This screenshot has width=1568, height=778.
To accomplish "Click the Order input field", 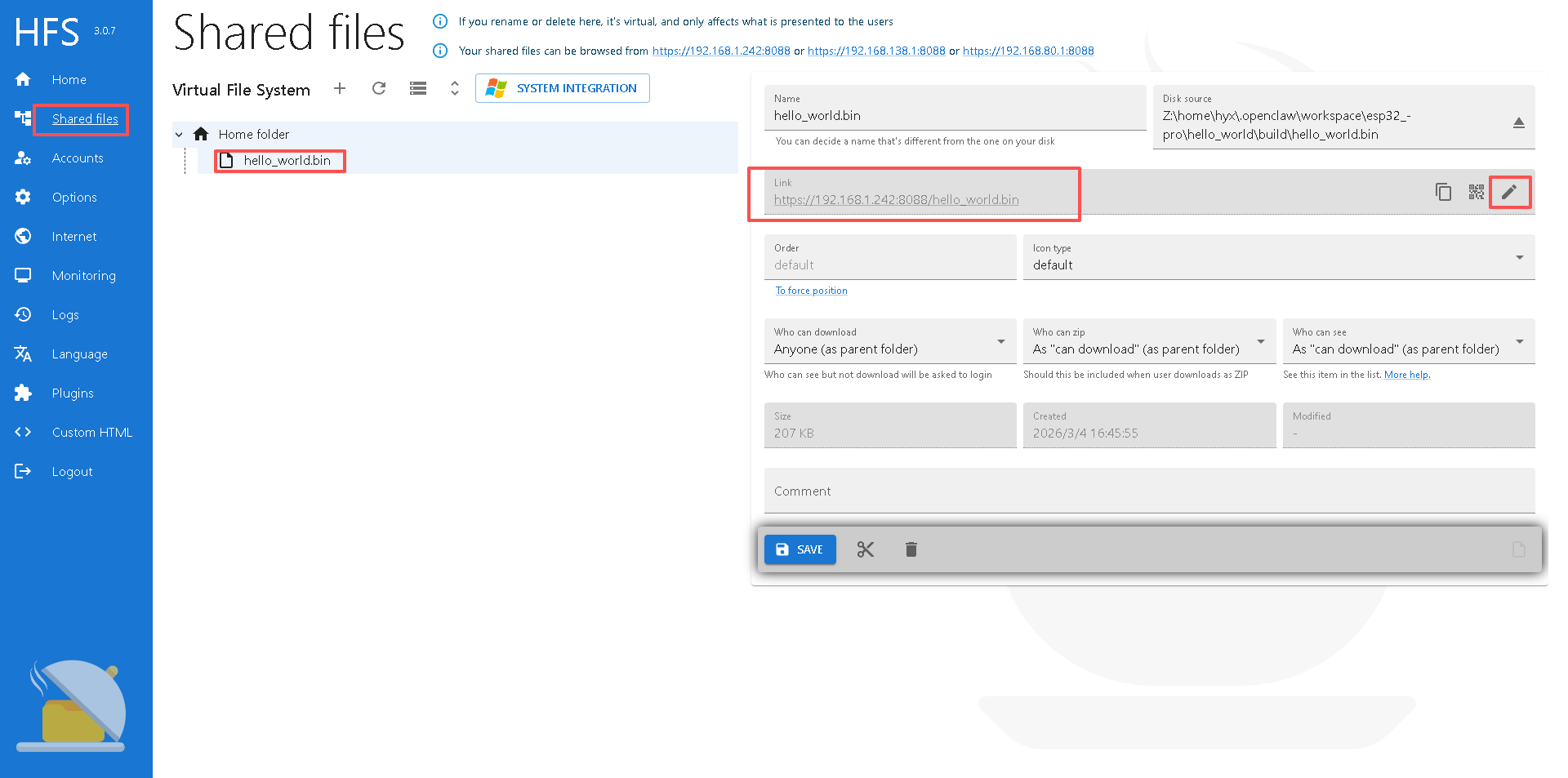I will pos(890,257).
